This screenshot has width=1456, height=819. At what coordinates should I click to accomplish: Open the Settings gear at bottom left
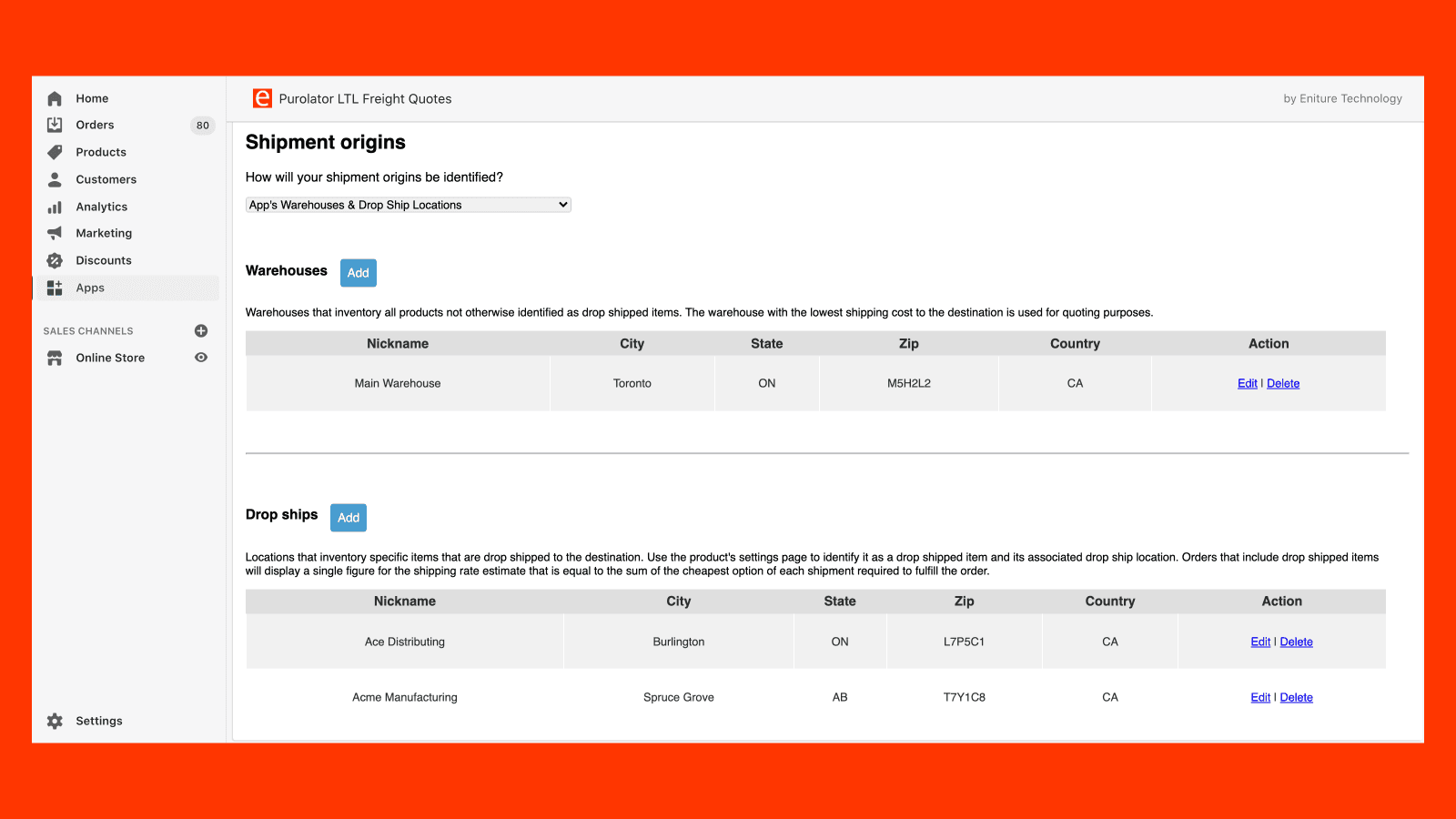click(x=55, y=720)
